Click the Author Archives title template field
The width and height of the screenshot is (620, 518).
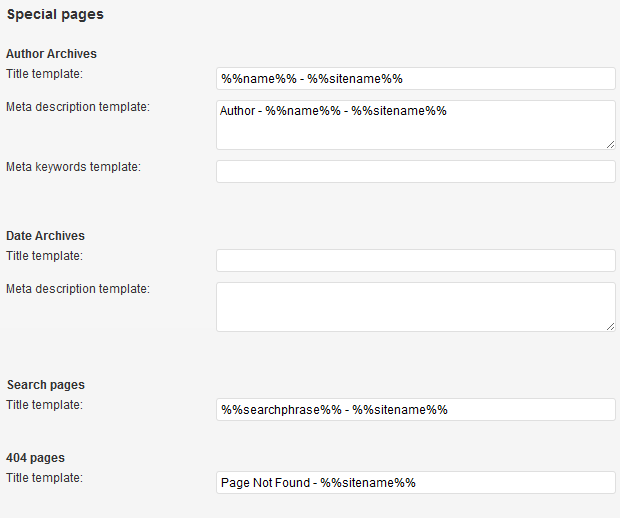[415, 79]
